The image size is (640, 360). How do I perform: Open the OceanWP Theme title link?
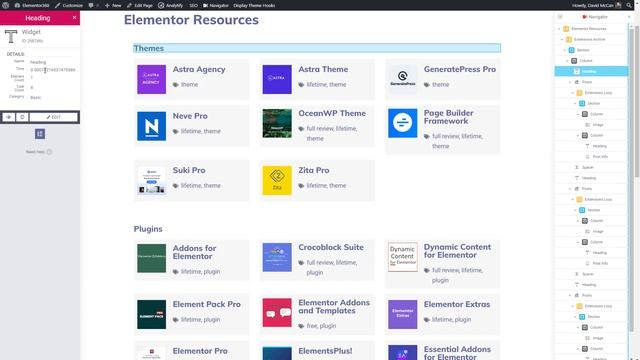pyautogui.click(x=332, y=113)
